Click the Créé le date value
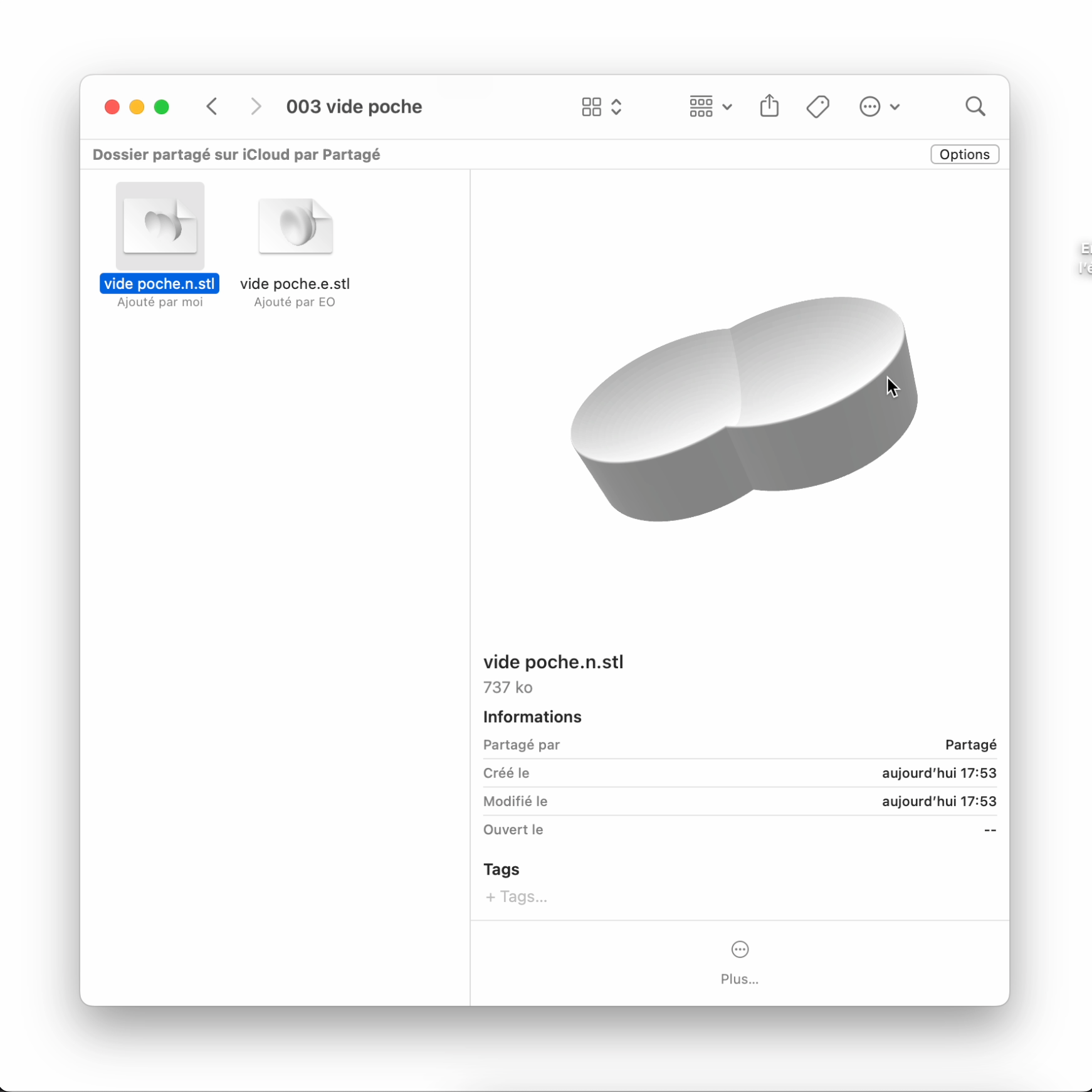The image size is (1092, 1092). 939,773
